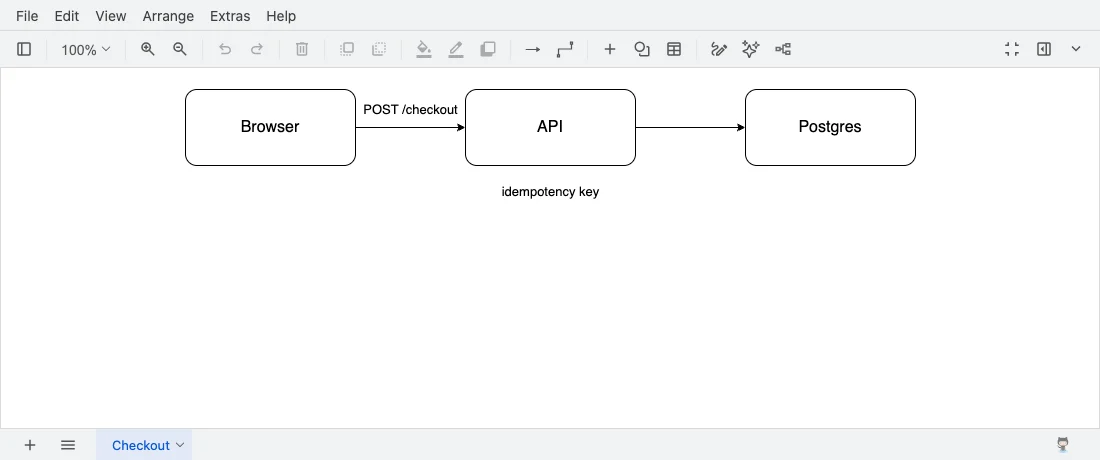1100x460 pixels.
Task: Click the Generate sparkles icon
Action: point(751,49)
